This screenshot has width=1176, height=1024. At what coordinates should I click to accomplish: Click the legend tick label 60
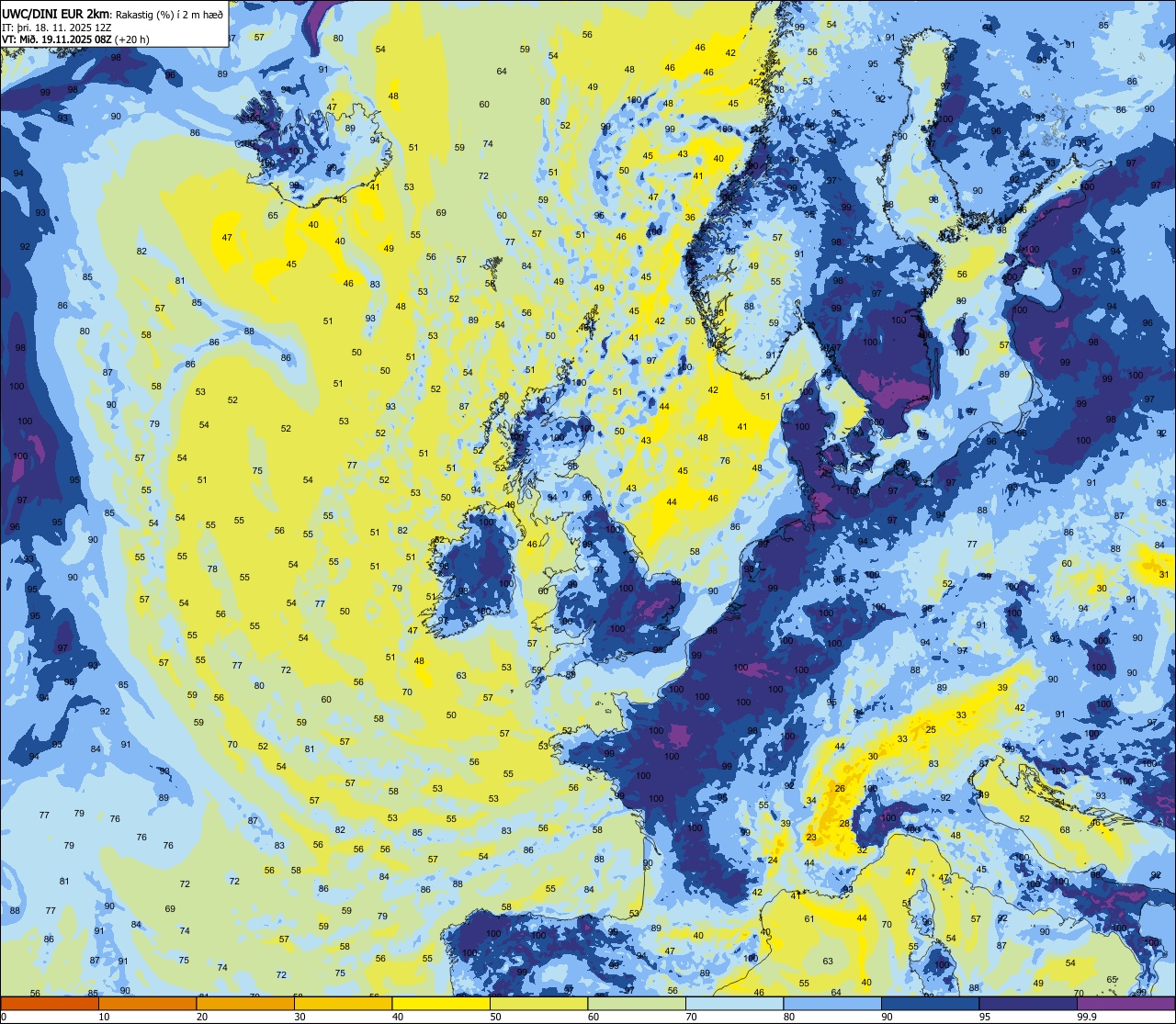(594, 1017)
